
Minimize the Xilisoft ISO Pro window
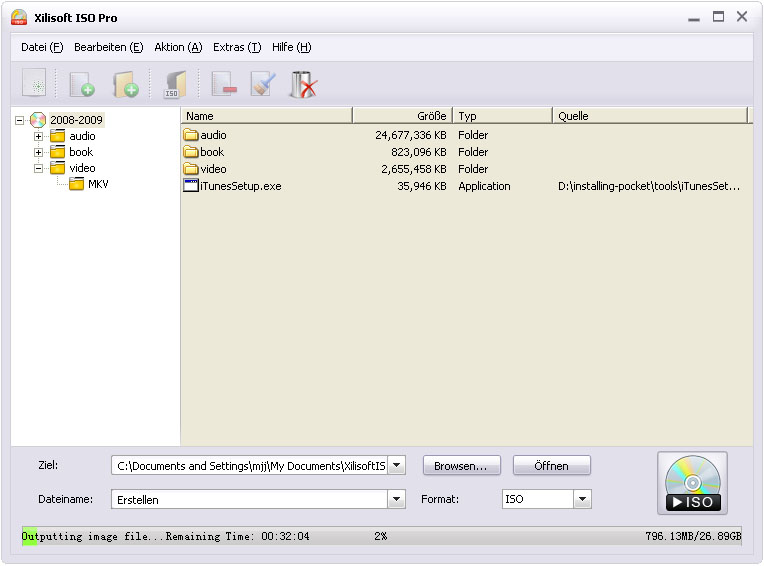click(694, 18)
